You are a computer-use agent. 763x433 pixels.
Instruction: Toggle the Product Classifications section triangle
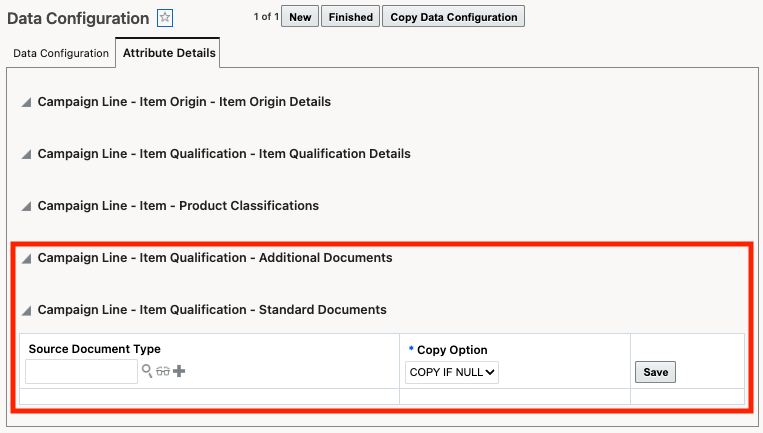[x=27, y=206]
